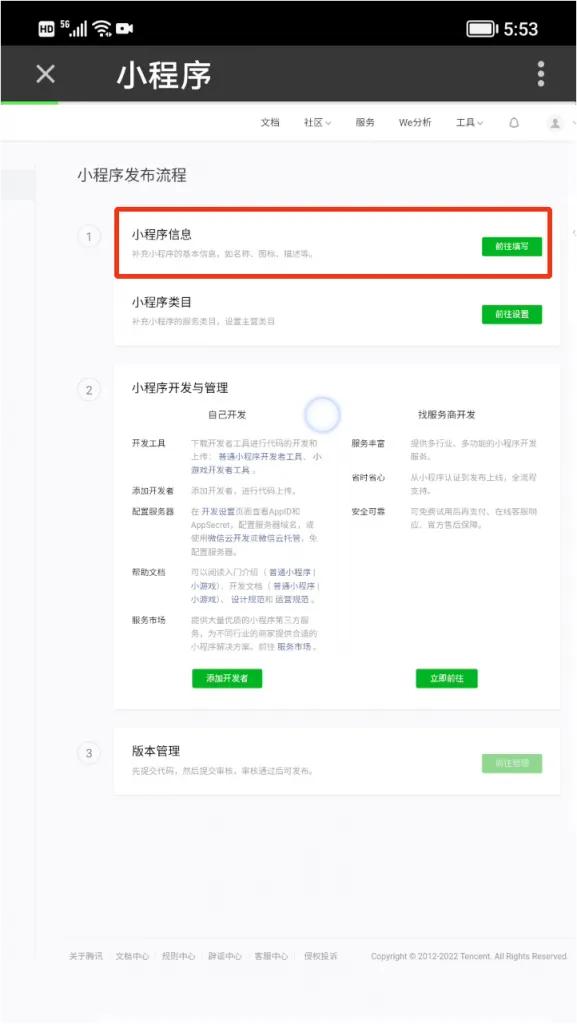The height and width of the screenshot is (1024, 577).
Task: Open the 侵权投诉 footer link
Action: click(x=320, y=955)
